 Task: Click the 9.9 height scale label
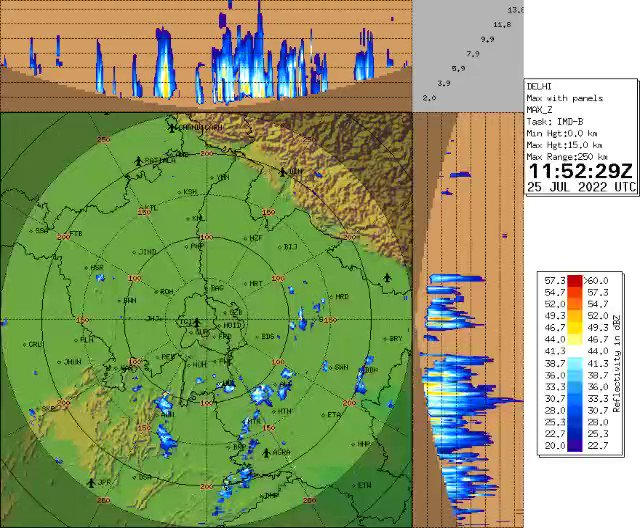pos(487,39)
